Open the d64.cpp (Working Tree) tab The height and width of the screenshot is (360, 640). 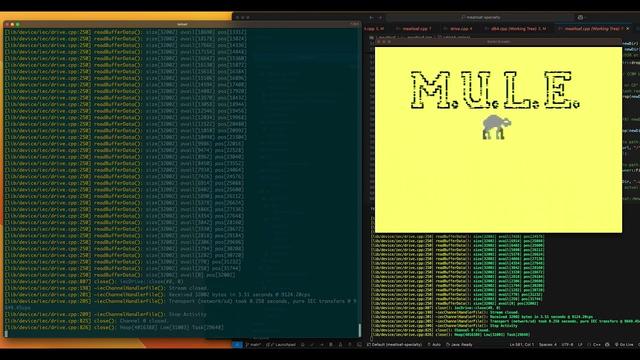pos(515,29)
